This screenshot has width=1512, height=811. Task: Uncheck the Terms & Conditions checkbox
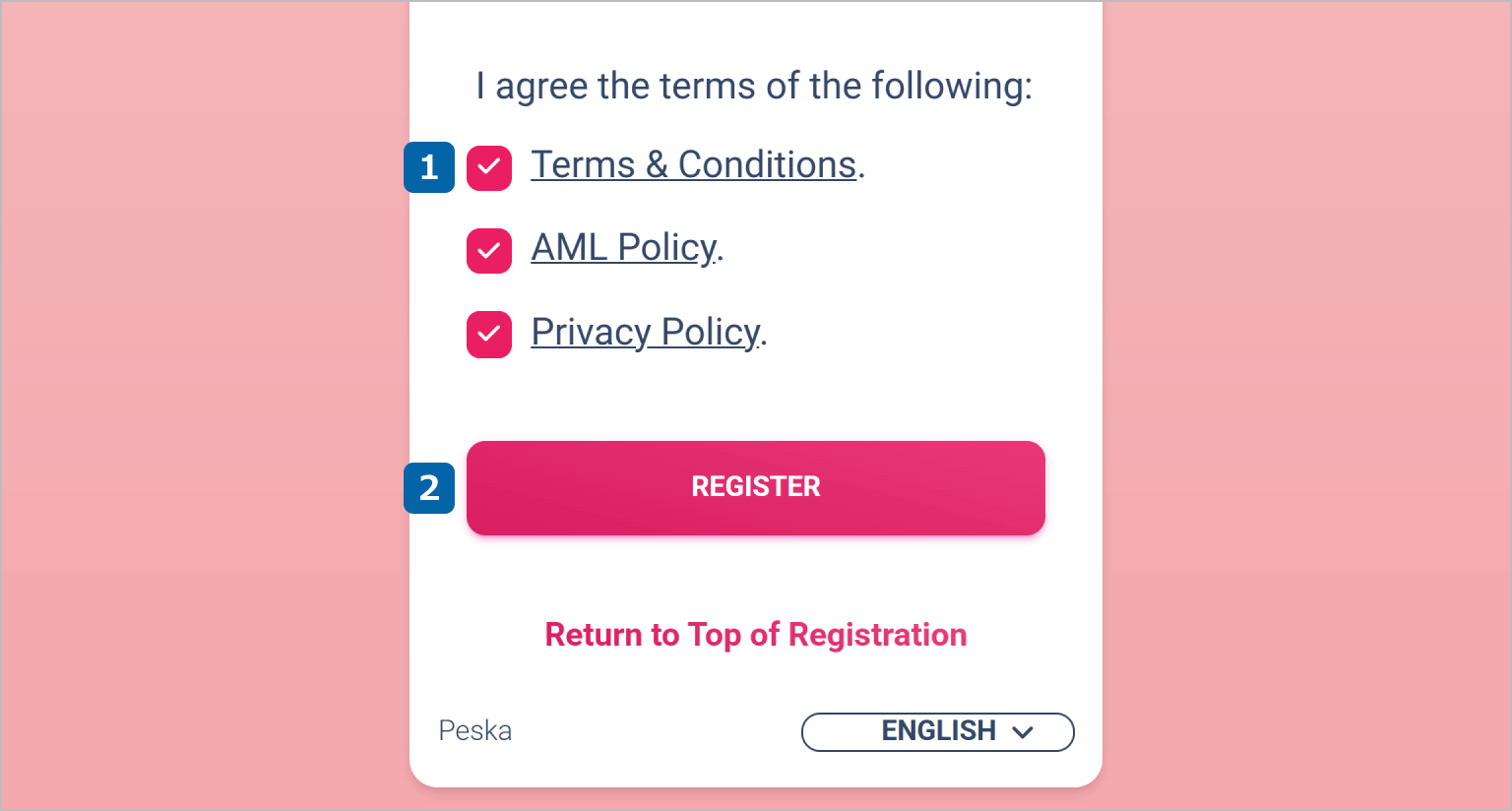489,168
